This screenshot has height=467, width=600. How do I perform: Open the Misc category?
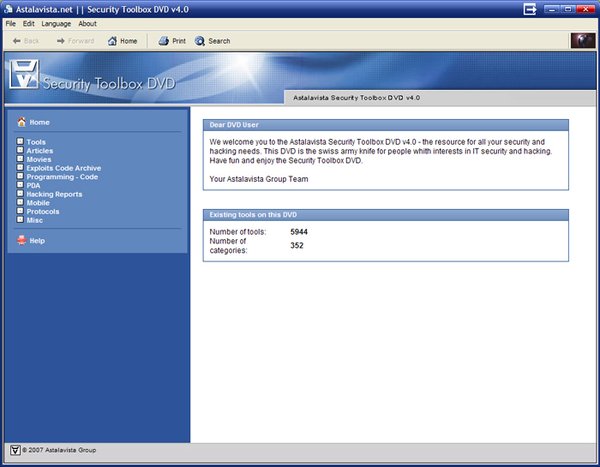(x=35, y=220)
